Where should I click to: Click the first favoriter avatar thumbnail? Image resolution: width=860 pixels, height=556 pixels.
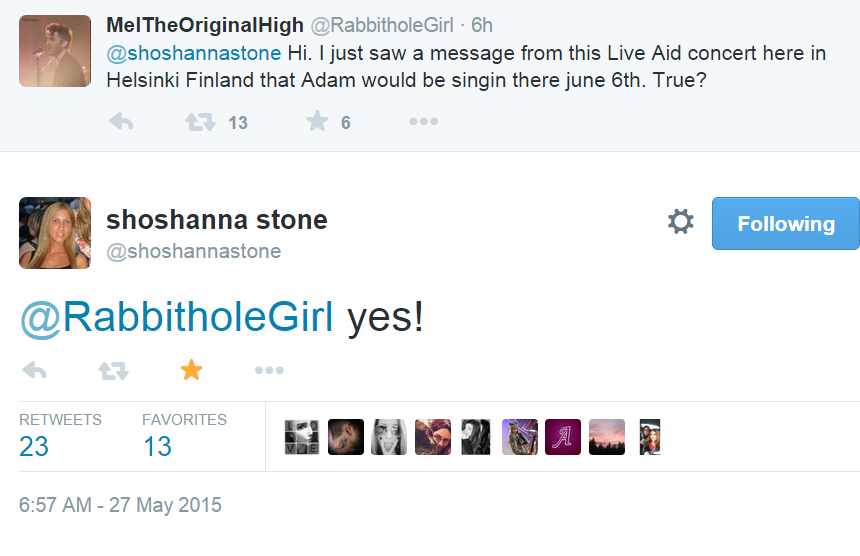pos(299,437)
